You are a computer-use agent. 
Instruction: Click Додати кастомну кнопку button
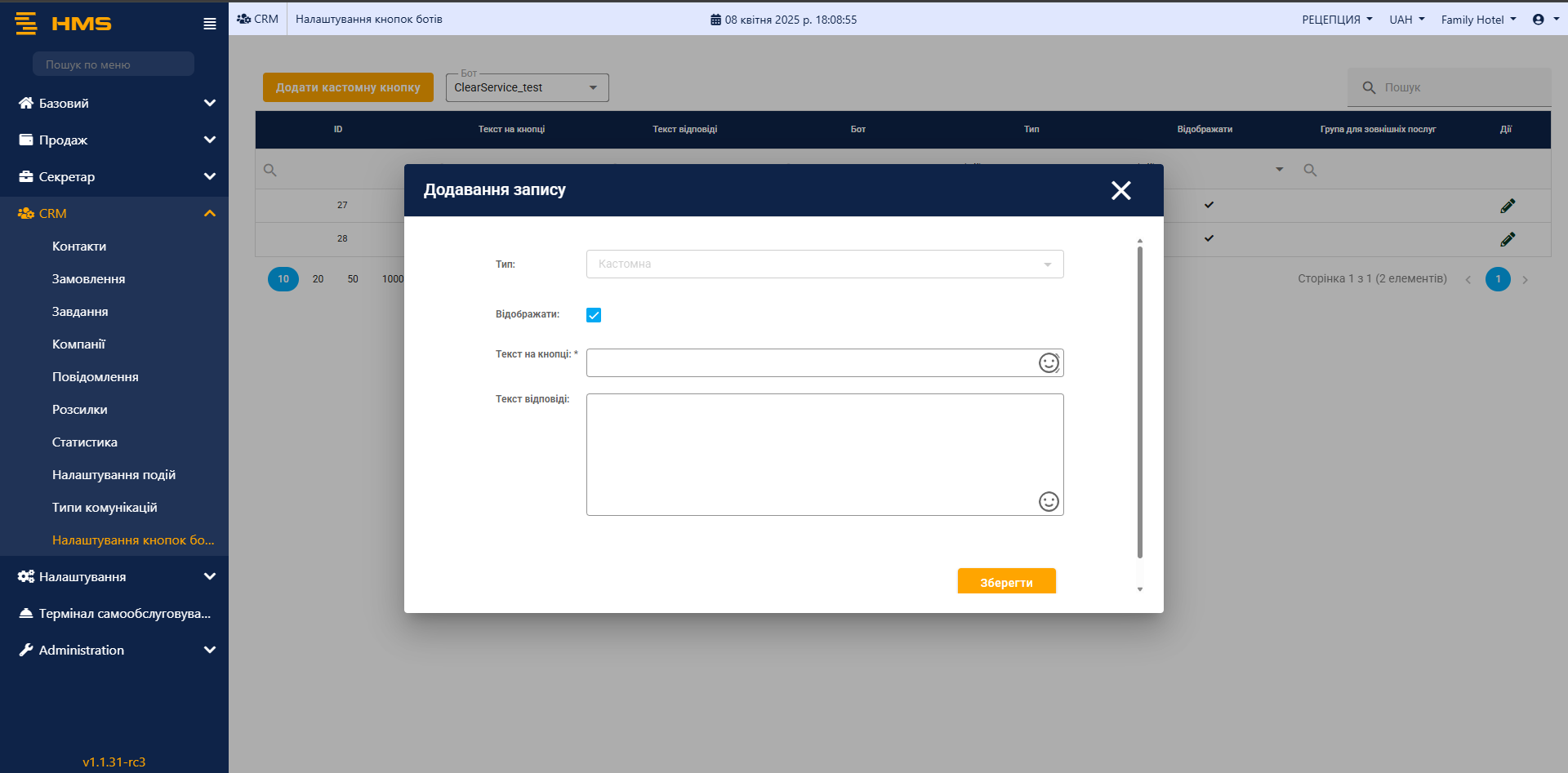348,87
